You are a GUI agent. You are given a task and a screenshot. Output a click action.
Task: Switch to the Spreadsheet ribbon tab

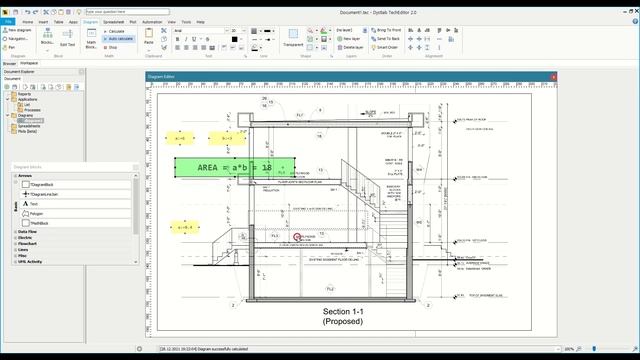[x=113, y=22]
